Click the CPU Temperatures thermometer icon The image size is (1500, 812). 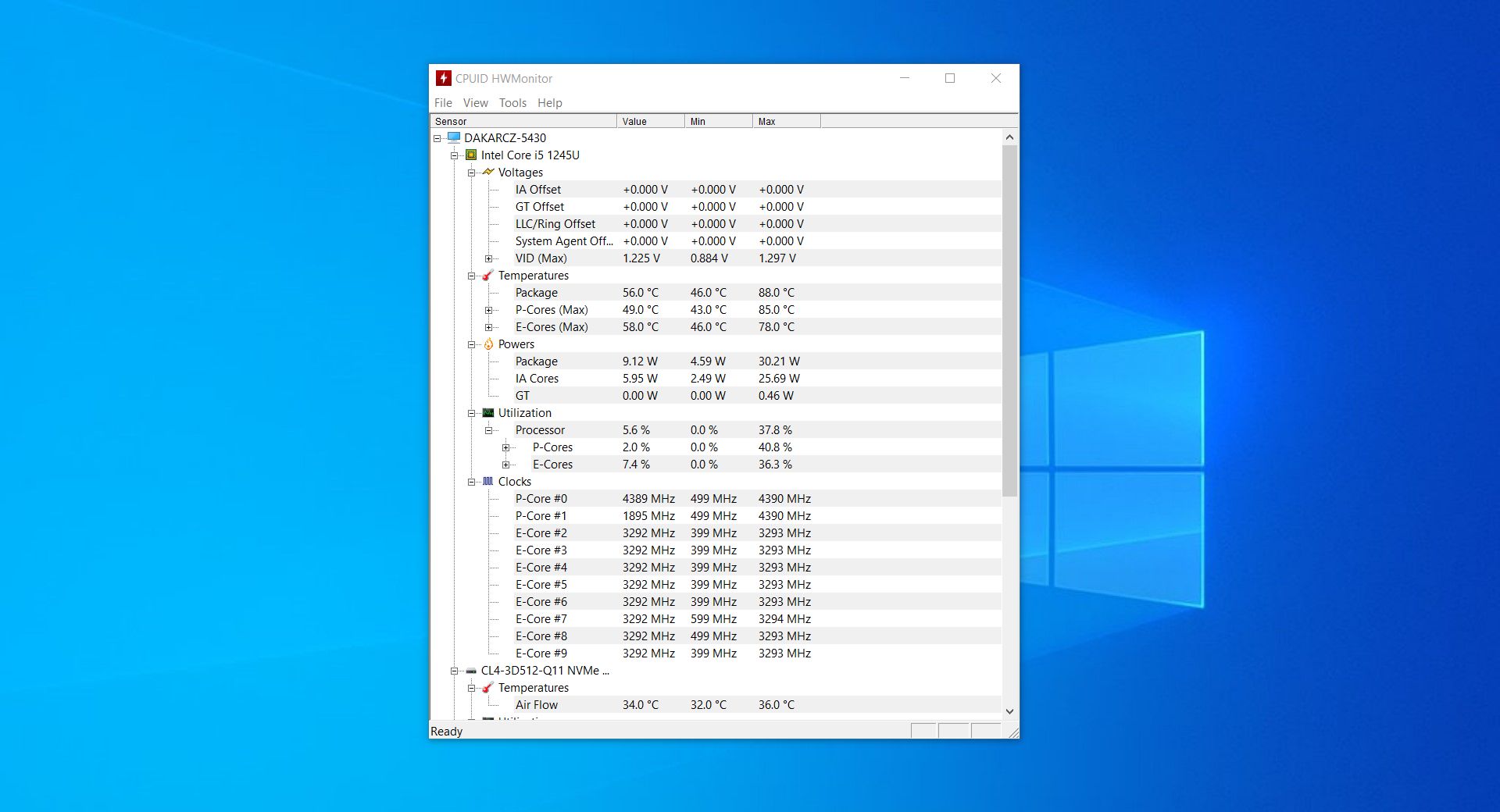tap(488, 275)
